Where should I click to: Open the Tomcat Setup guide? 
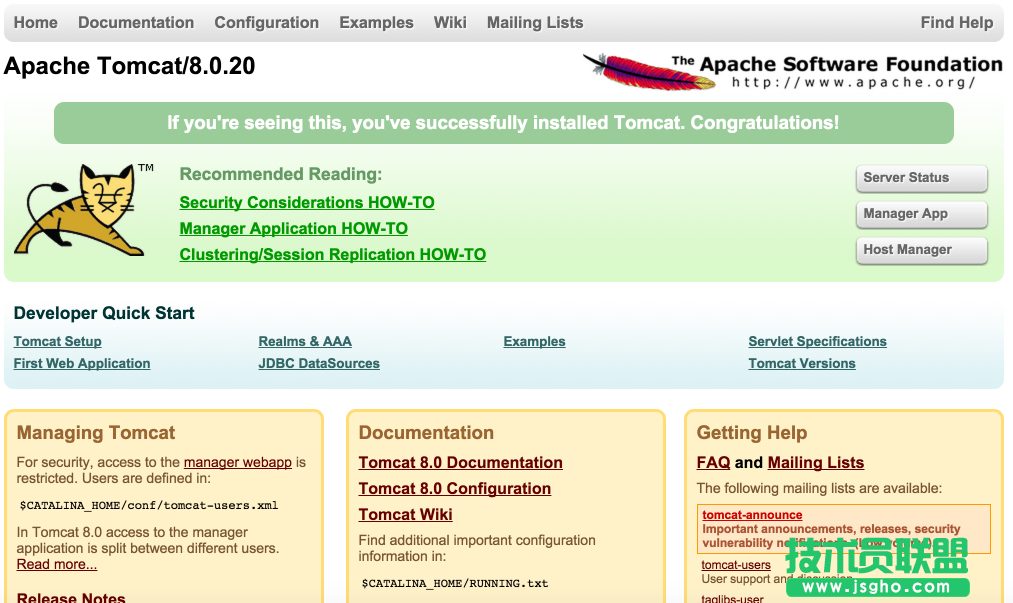(57, 341)
